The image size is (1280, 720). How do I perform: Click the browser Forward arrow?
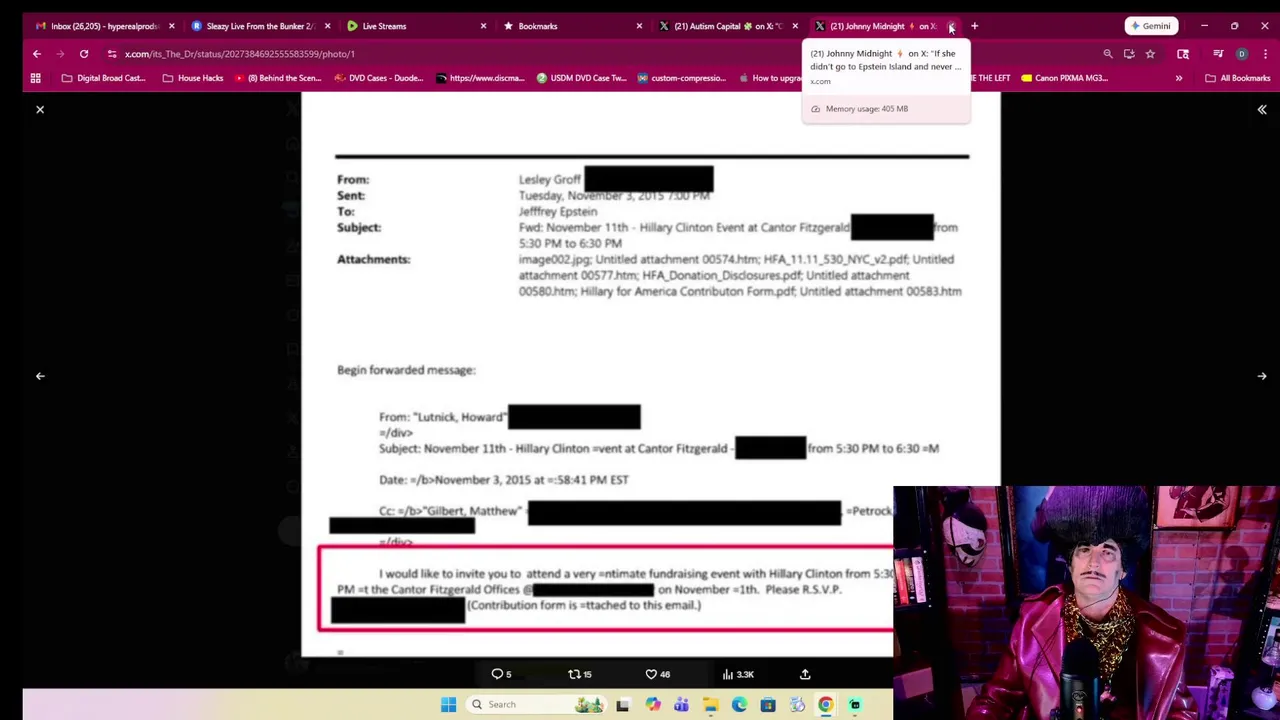point(60,54)
